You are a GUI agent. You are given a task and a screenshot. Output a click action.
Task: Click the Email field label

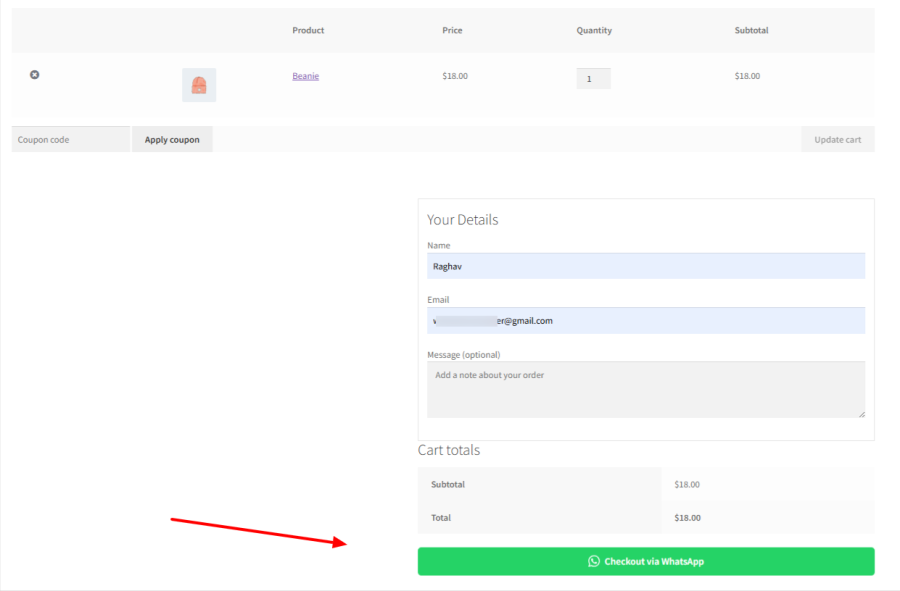tap(438, 300)
